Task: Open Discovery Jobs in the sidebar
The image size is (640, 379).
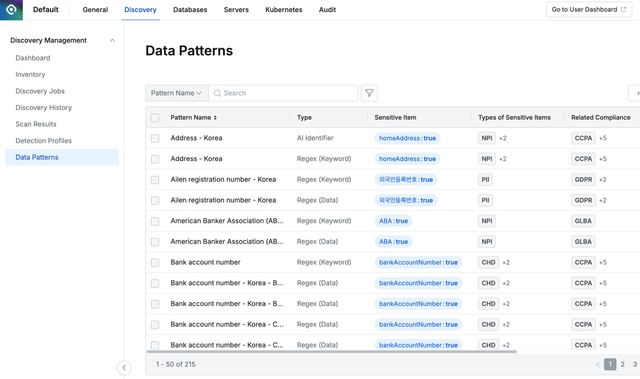Action: (x=40, y=91)
